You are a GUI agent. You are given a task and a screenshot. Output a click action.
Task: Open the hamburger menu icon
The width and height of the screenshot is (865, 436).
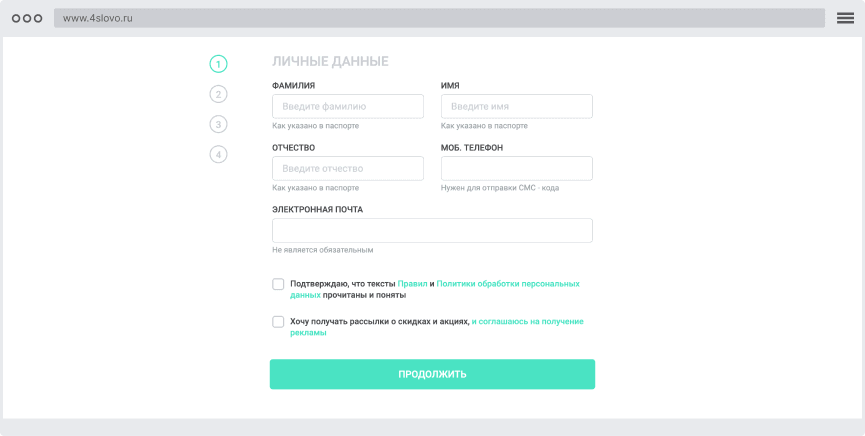pos(845,18)
